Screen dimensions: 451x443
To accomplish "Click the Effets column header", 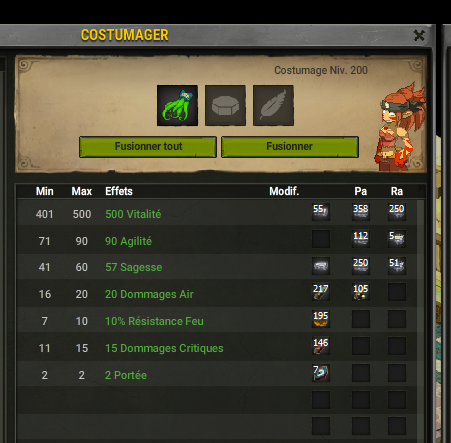I will point(119,191).
